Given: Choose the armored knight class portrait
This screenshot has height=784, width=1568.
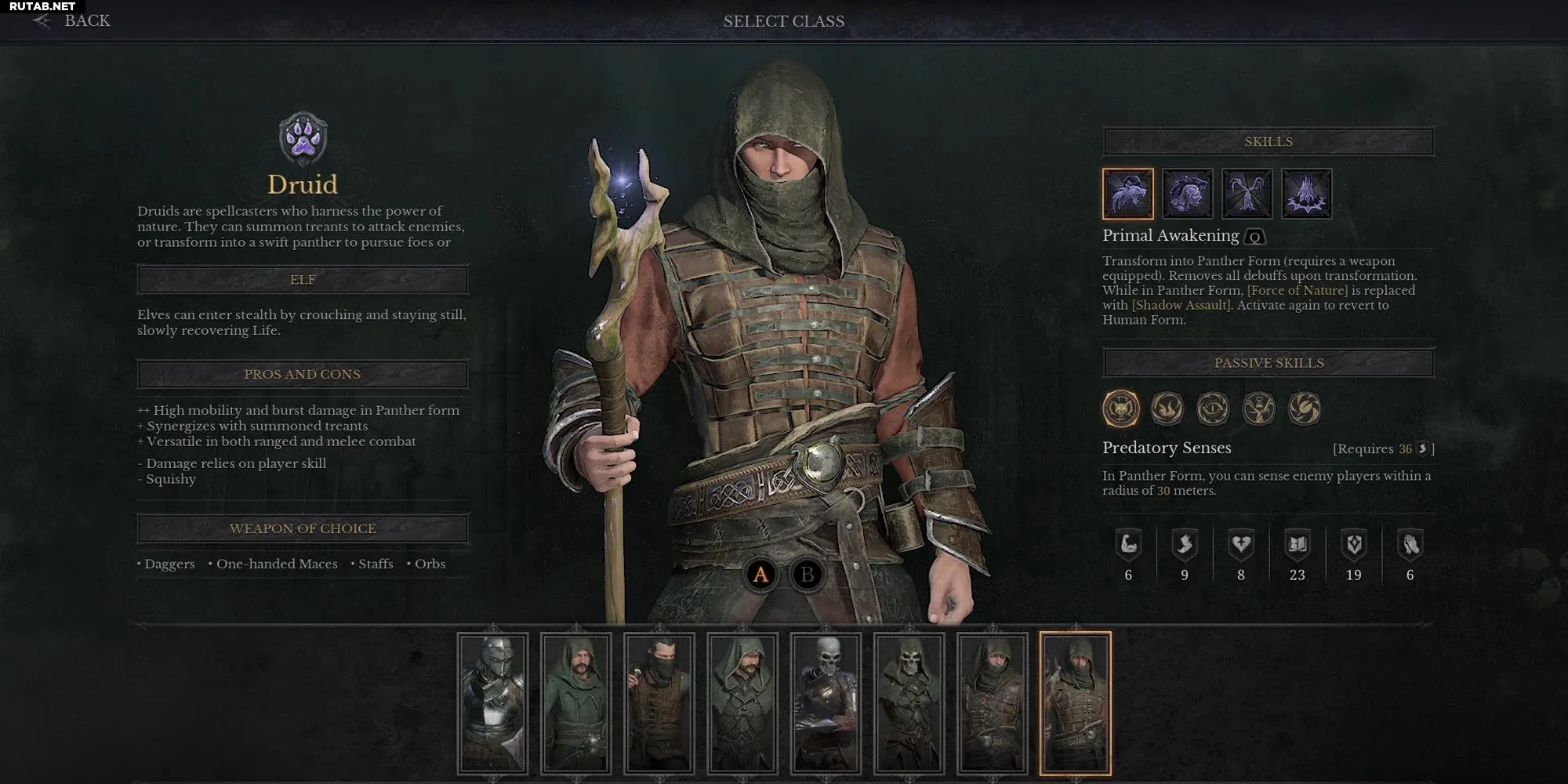Looking at the screenshot, I should coord(493,703).
